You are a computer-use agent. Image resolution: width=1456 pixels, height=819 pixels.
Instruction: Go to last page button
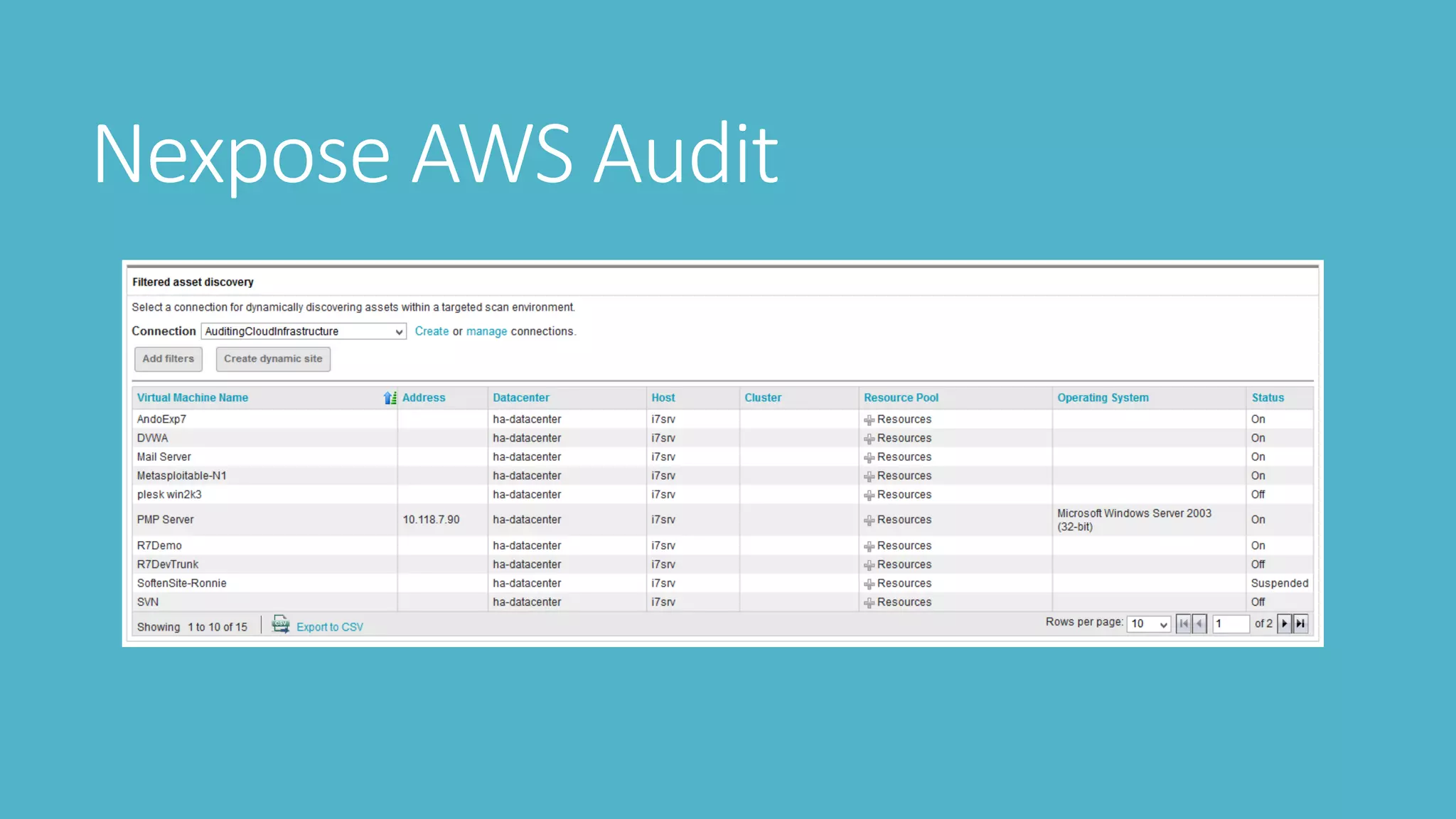coord(1300,624)
